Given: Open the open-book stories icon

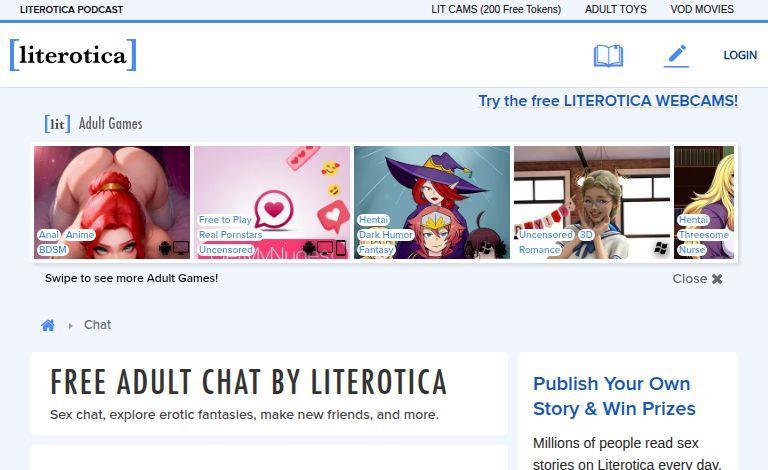Looking at the screenshot, I should 608,55.
